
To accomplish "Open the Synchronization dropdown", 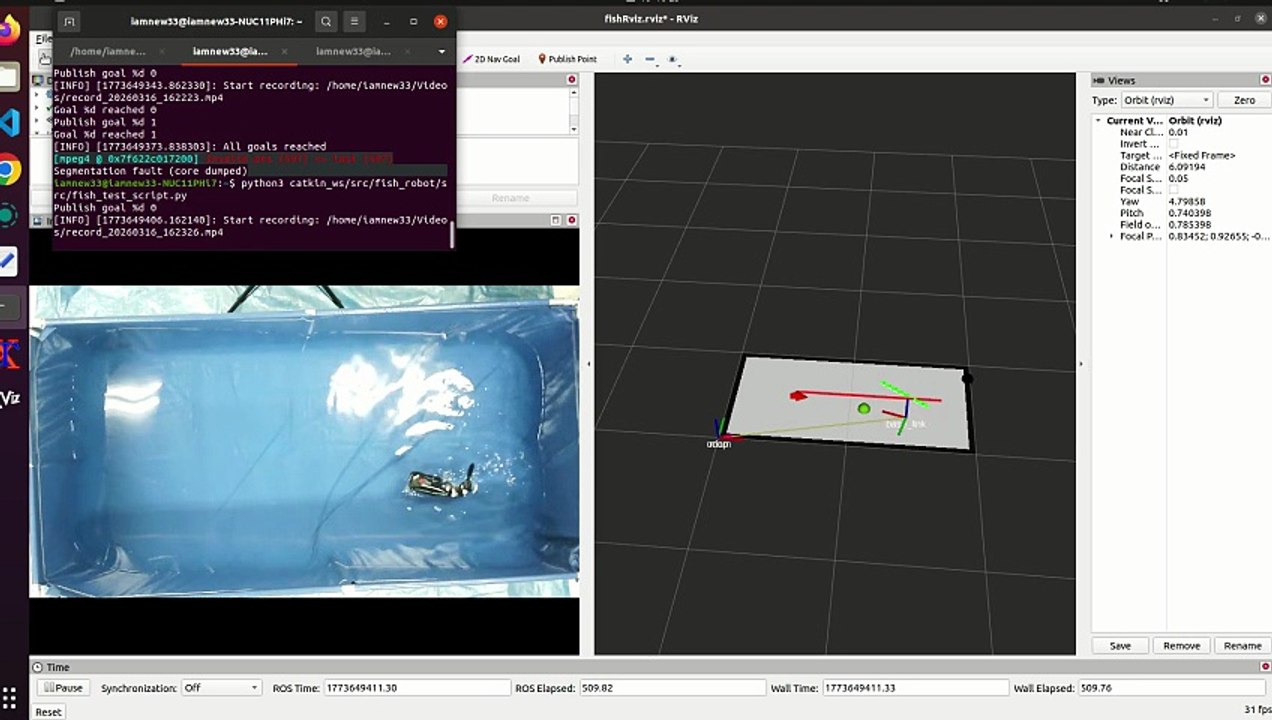I will pyautogui.click(x=221, y=688).
